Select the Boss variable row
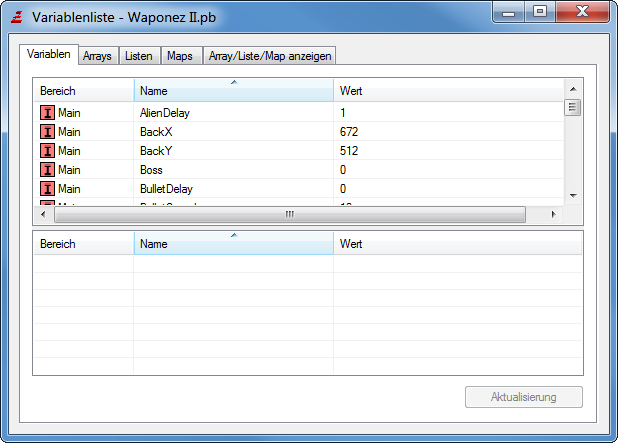 (298, 169)
